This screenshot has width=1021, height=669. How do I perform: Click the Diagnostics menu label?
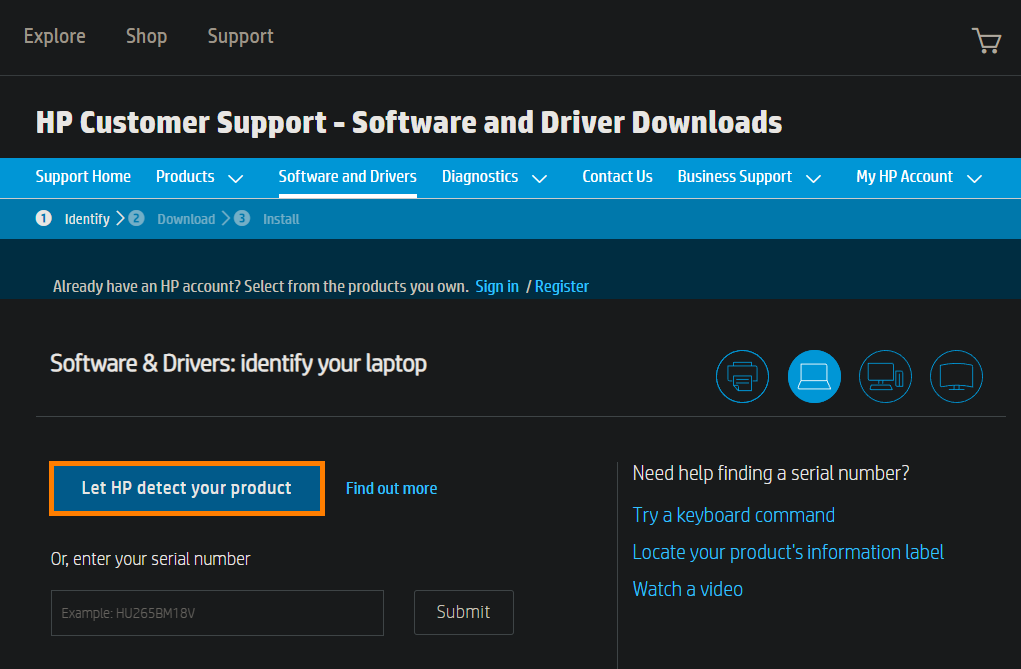tap(480, 177)
